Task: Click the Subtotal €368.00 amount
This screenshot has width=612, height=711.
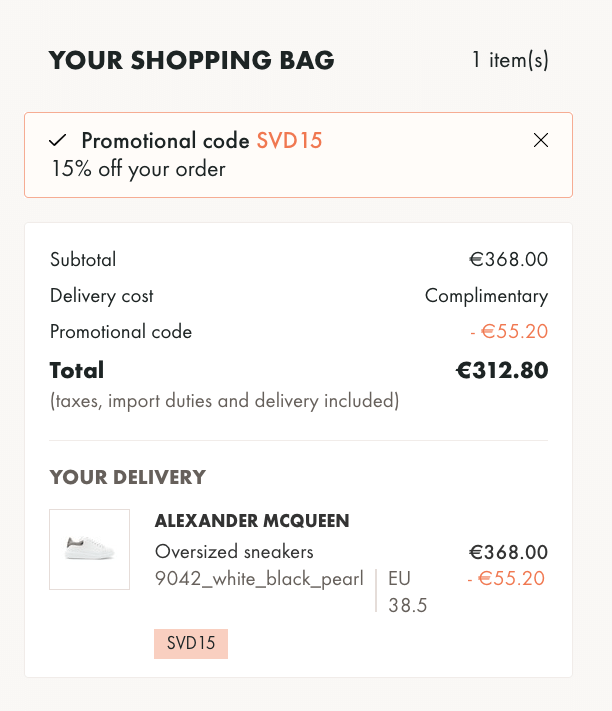Action: coord(509,259)
